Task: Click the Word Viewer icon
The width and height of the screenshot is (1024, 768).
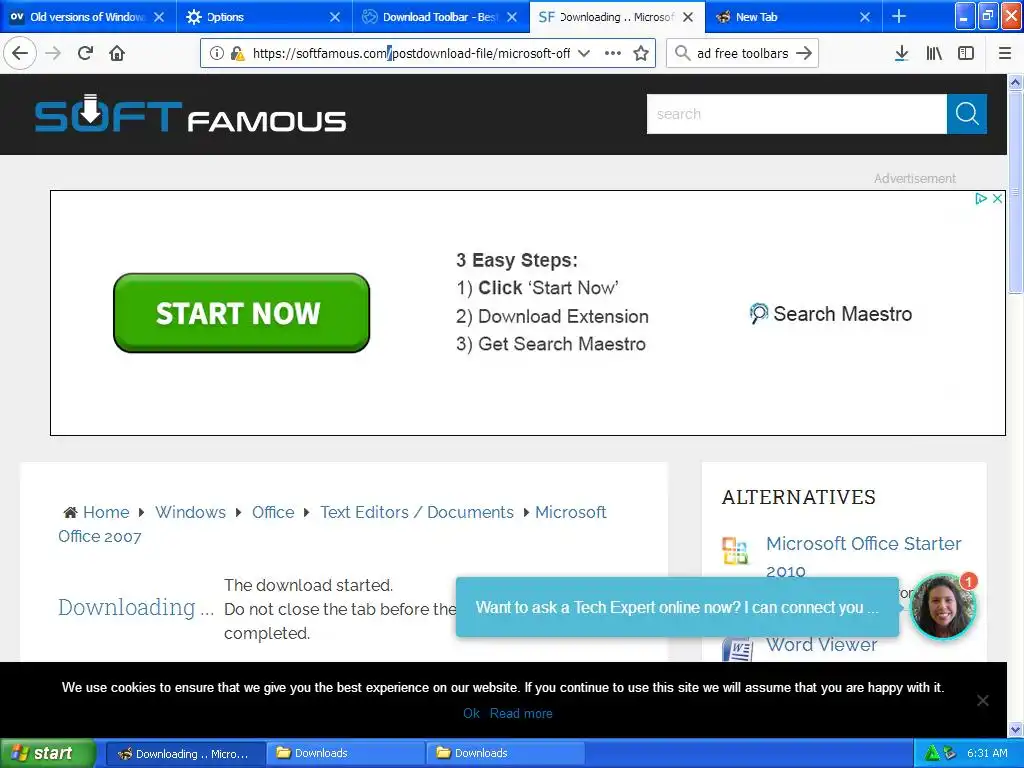Action: pos(737,650)
